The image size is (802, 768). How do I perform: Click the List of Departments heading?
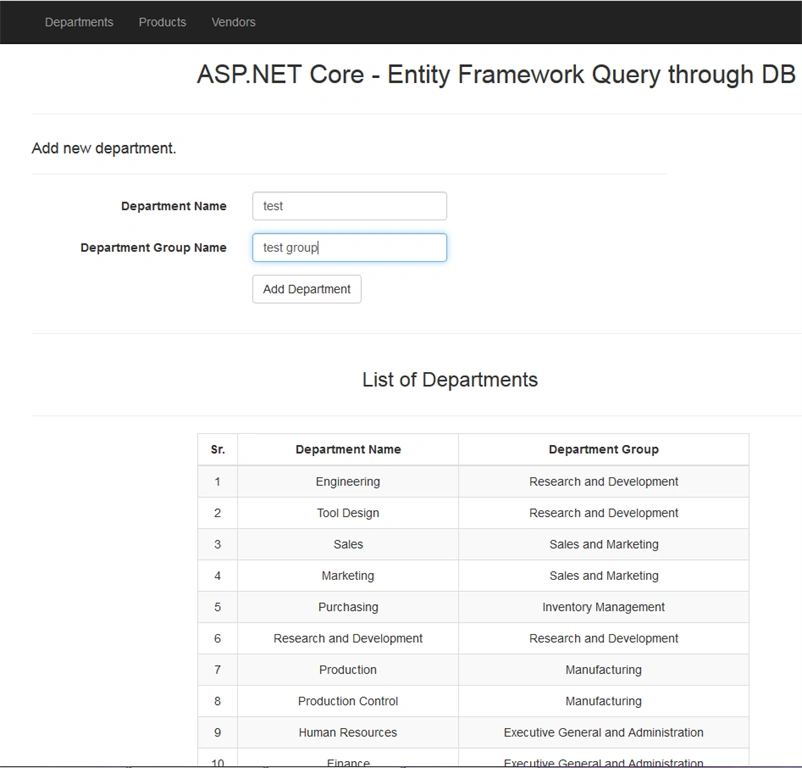[x=450, y=379]
